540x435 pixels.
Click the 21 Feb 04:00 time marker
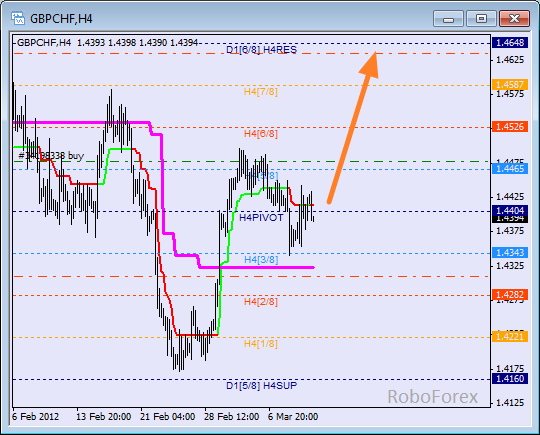(x=167, y=417)
